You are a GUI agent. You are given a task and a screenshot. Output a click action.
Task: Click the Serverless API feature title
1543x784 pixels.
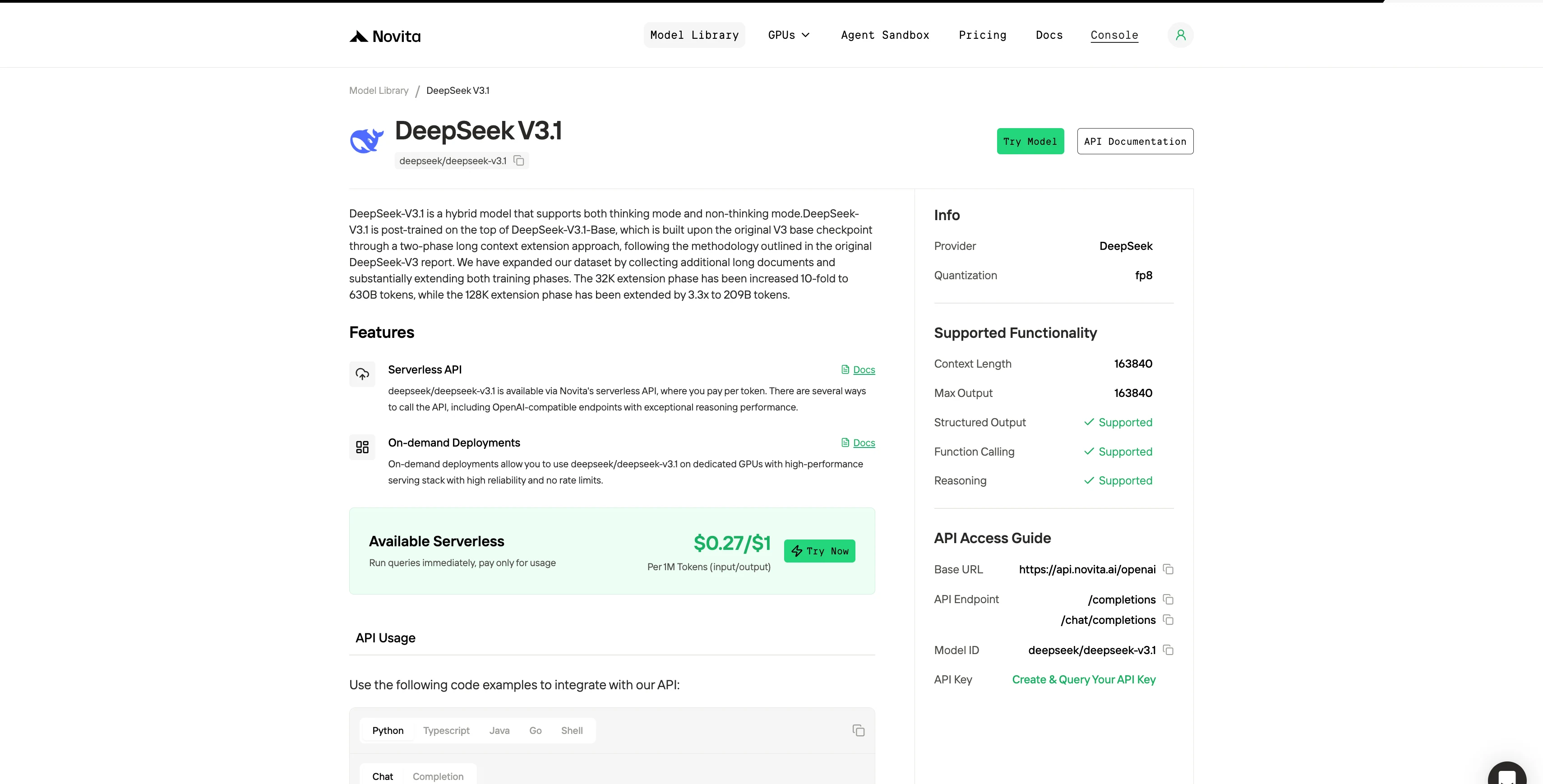tap(425, 369)
